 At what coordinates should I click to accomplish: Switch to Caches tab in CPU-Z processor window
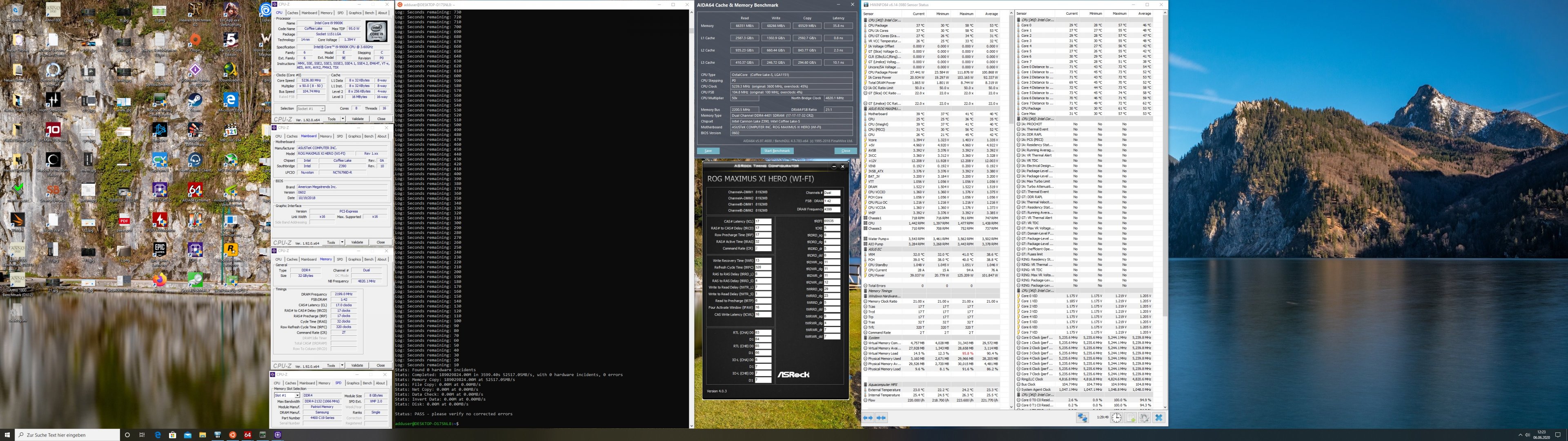(293, 13)
